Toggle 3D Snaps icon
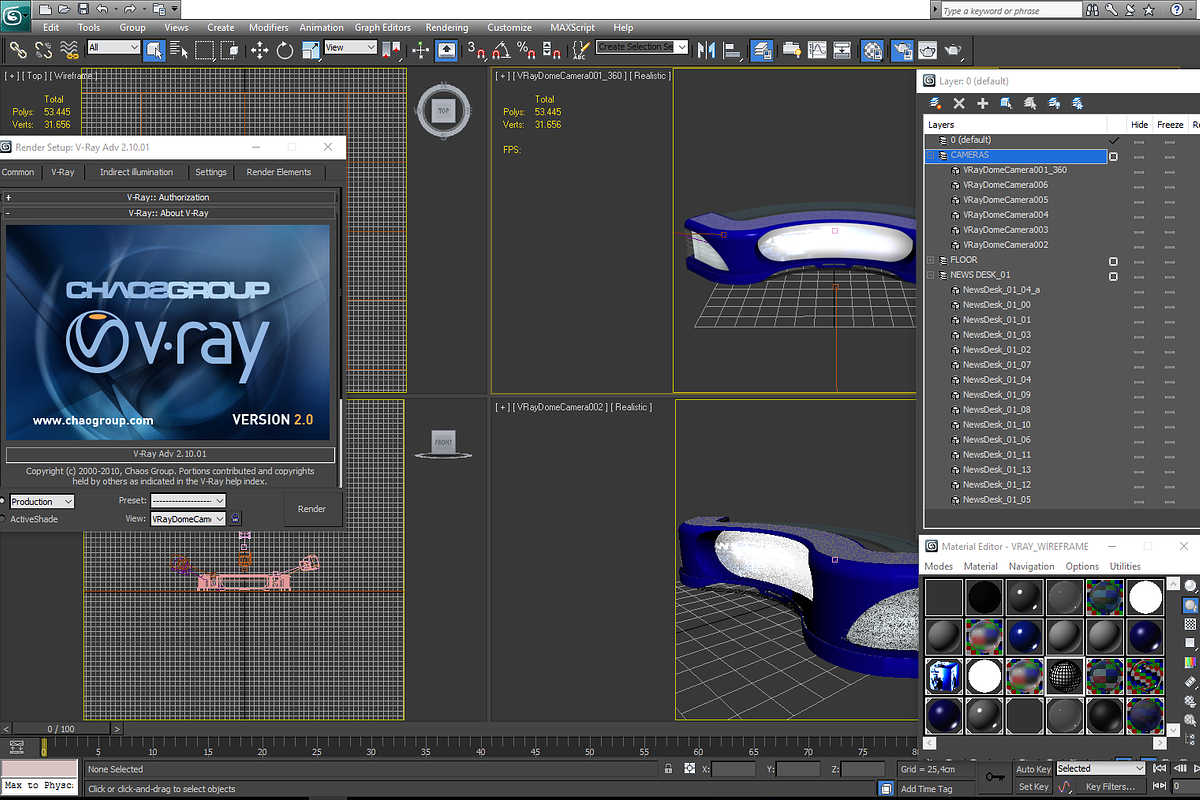Viewport: 1200px width, 800px height. tap(477, 49)
